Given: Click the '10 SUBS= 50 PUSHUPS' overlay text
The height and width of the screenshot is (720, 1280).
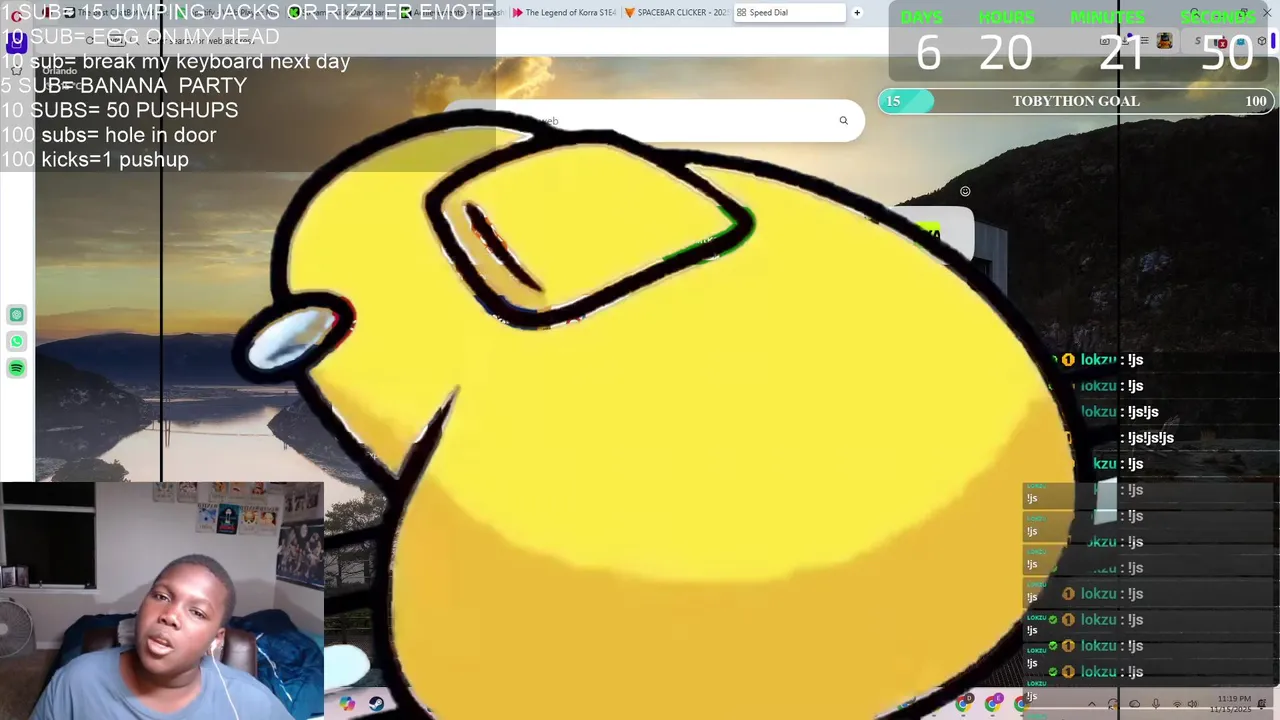Looking at the screenshot, I should tap(119, 110).
